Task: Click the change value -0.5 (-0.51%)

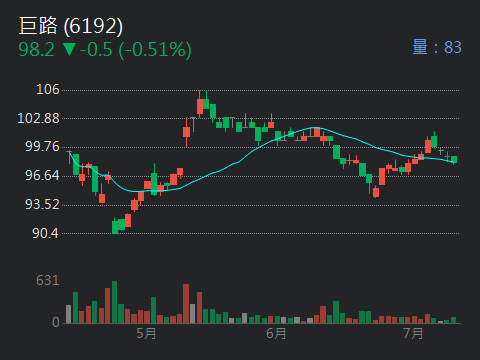Action: [x=136, y=50]
